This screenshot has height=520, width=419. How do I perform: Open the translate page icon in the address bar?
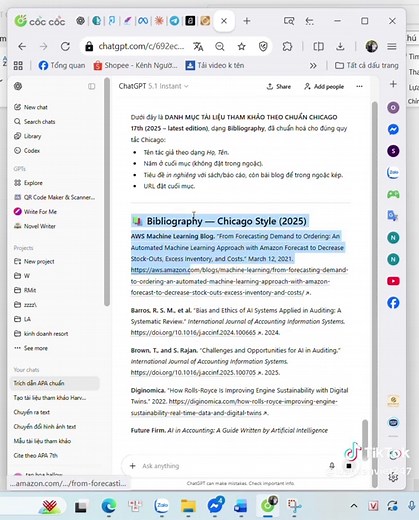tap(198, 47)
